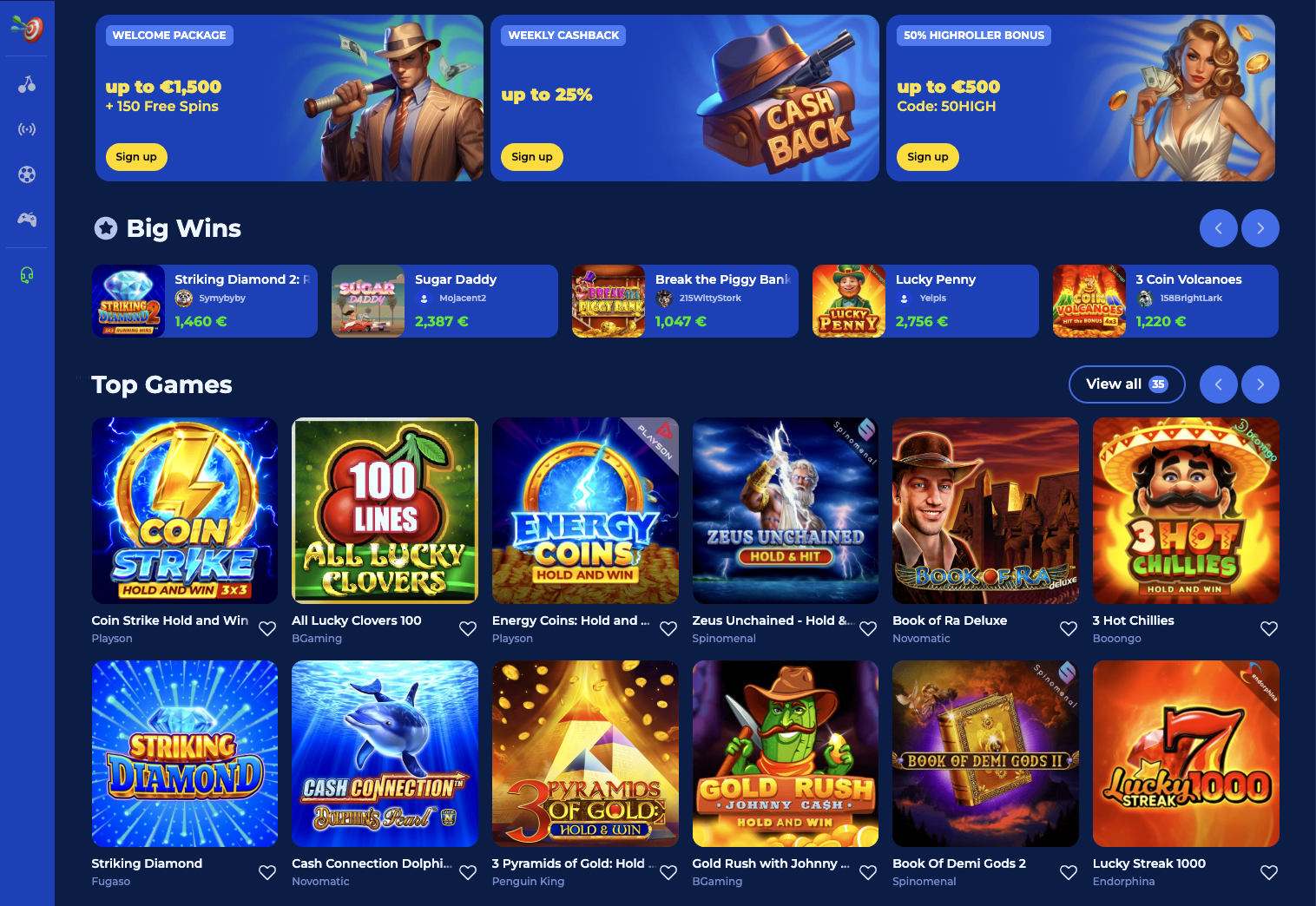The image size is (1316, 906).
Task: Click View all 35 top games button
Action: 1127,384
